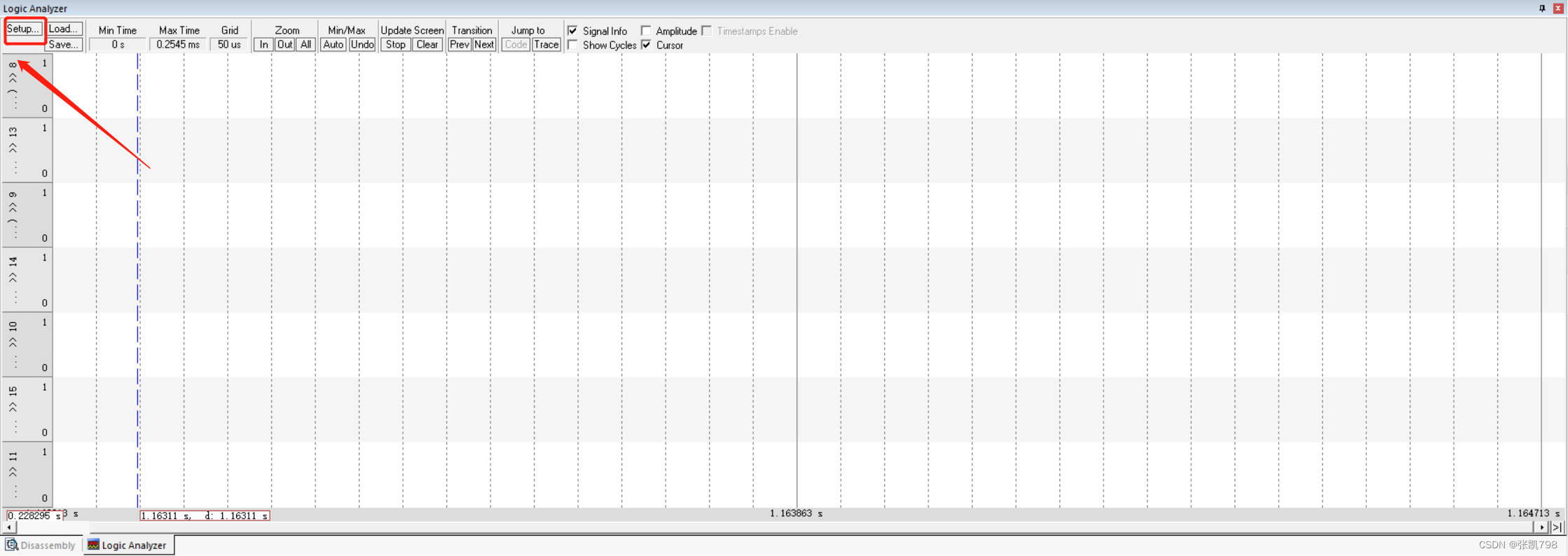Click the blue dashed cursor line
1568x556 pixels.
[x=138, y=280]
